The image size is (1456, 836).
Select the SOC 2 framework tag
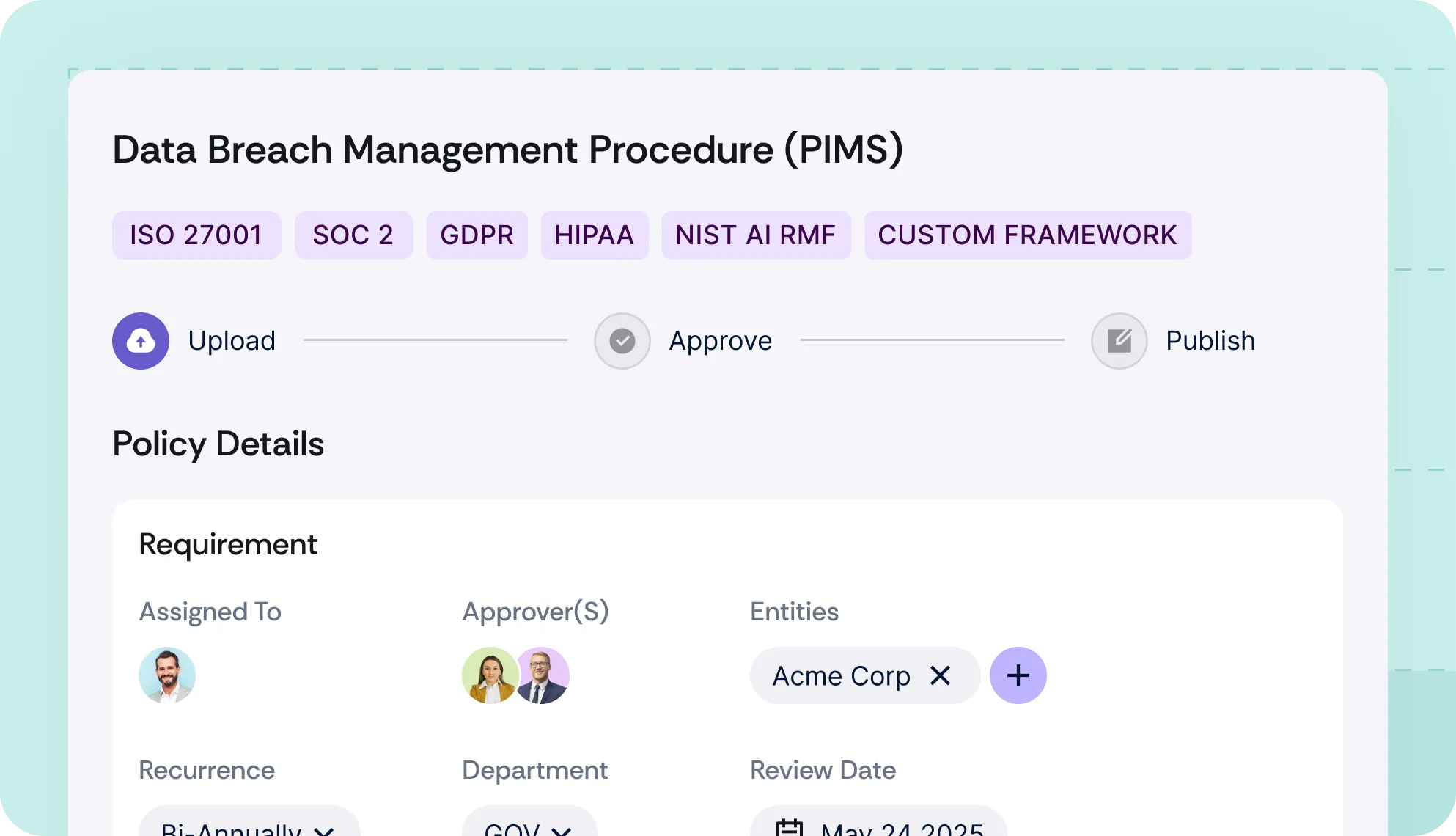click(x=353, y=235)
